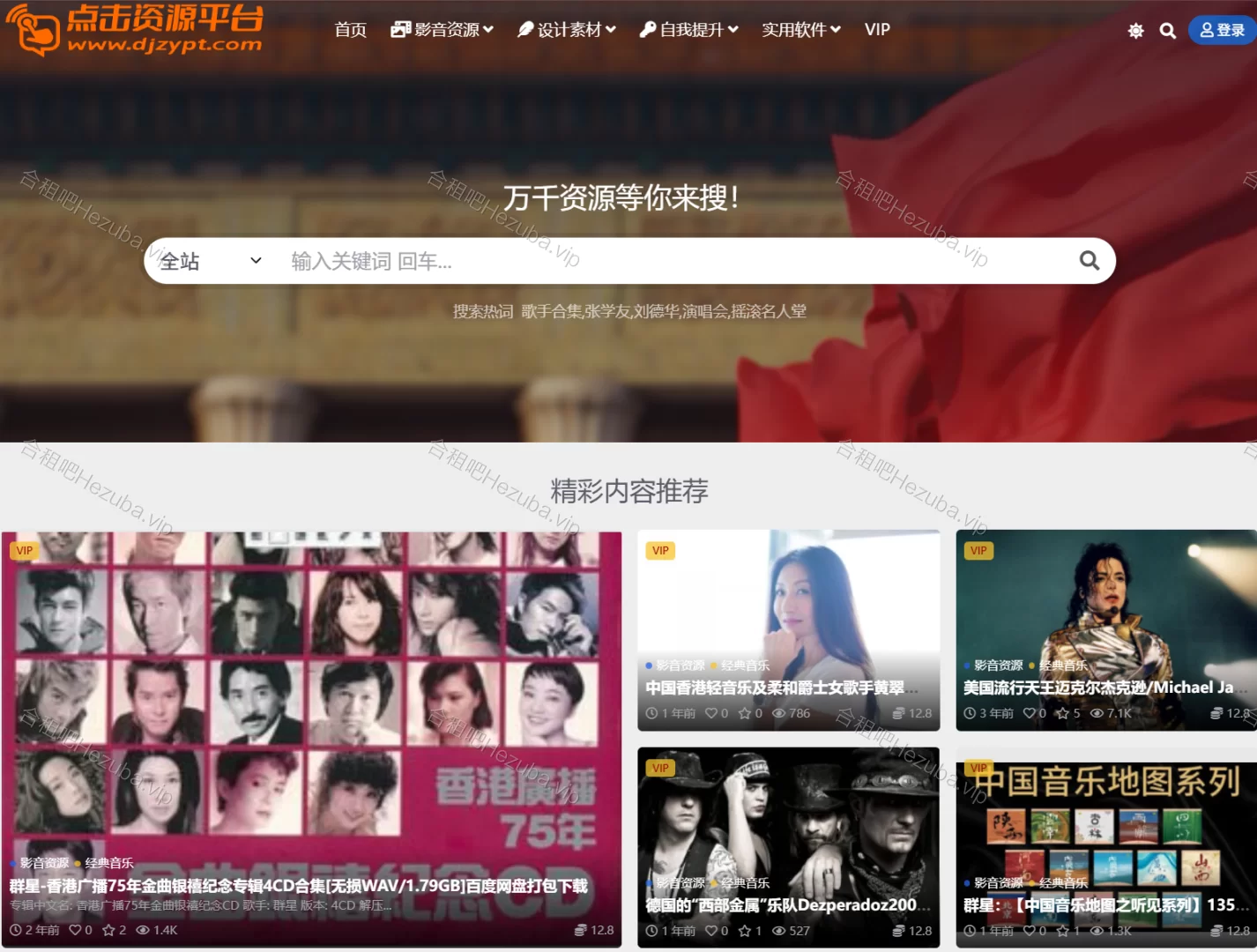Expand the 自我提升 dropdown menu
The width and height of the screenshot is (1257, 952).
[x=689, y=30]
